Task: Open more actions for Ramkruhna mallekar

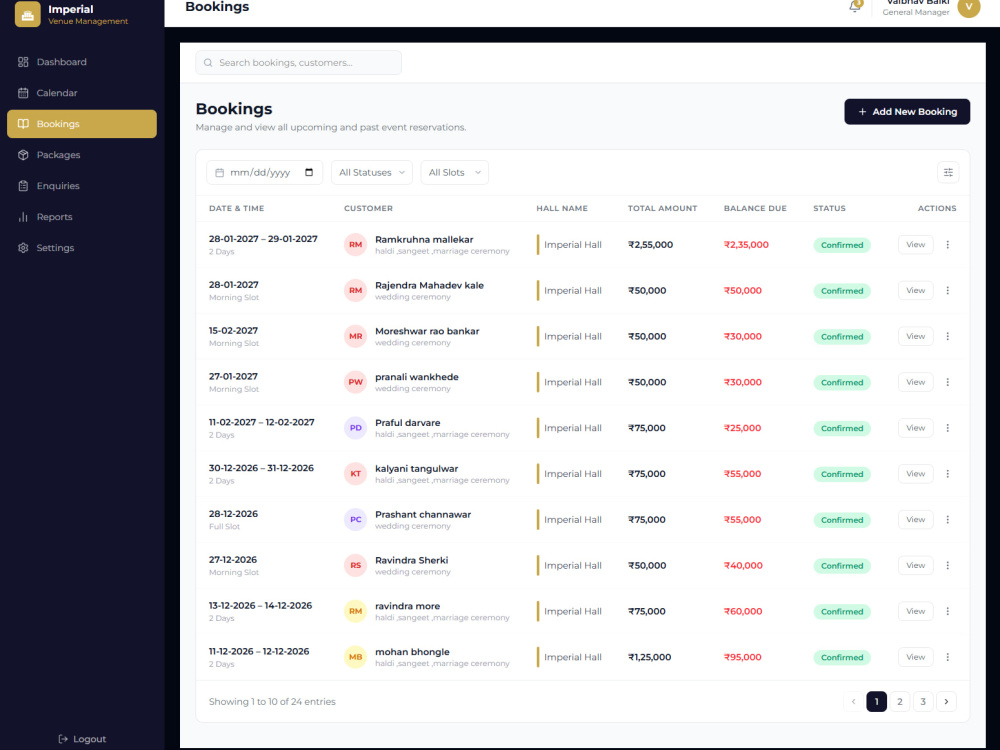Action: click(947, 245)
